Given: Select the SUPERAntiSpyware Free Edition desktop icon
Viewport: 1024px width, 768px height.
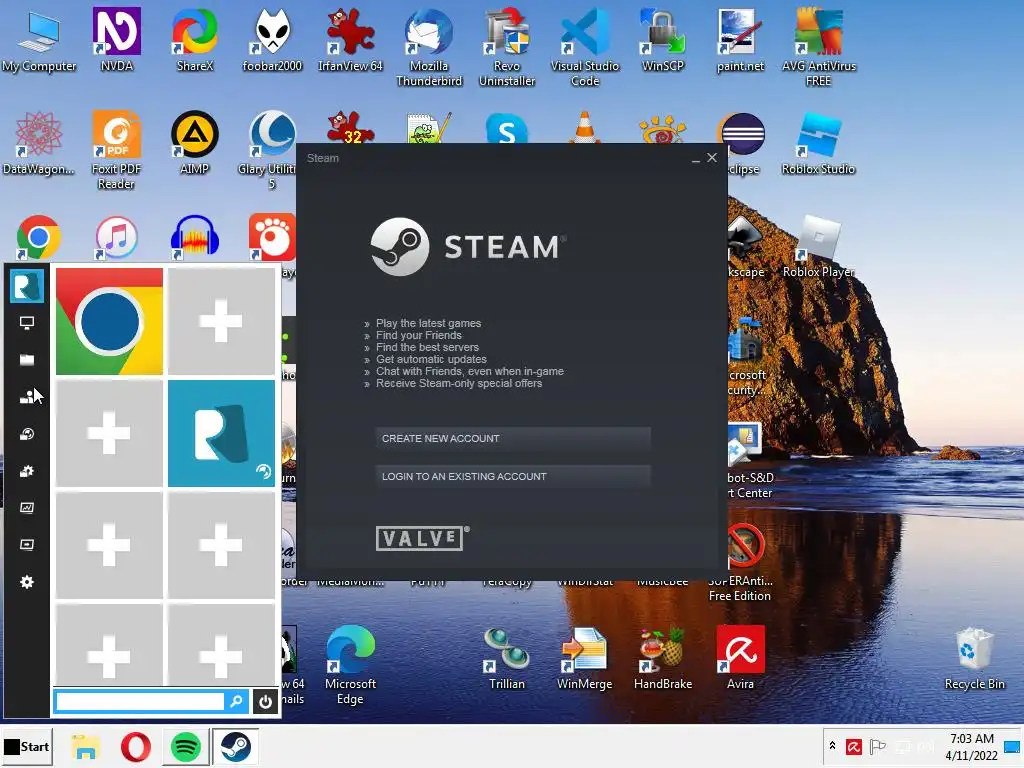Looking at the screenshot, I should pos(744,562).
